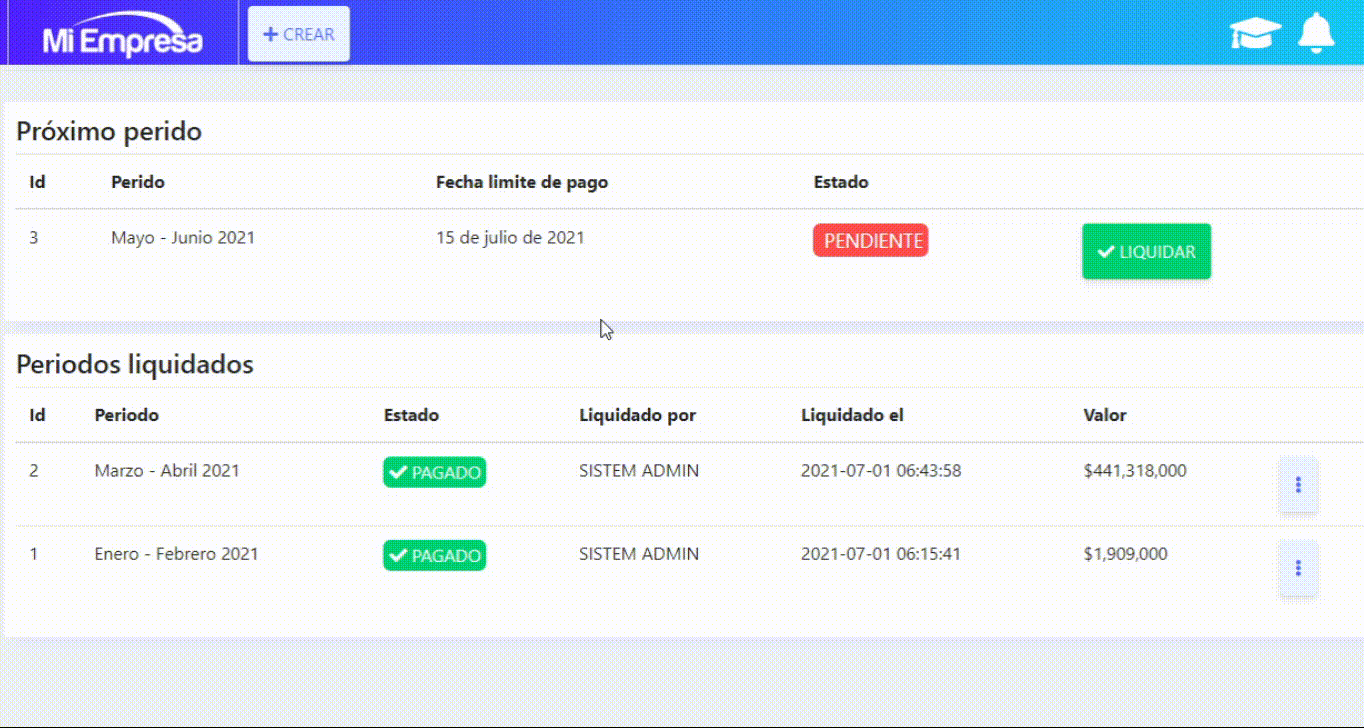The height and width of the screenshot is (728, 1364).
Task: Open options menu for Enero - Febrero 2021
Action: [x=1298, y=568]
